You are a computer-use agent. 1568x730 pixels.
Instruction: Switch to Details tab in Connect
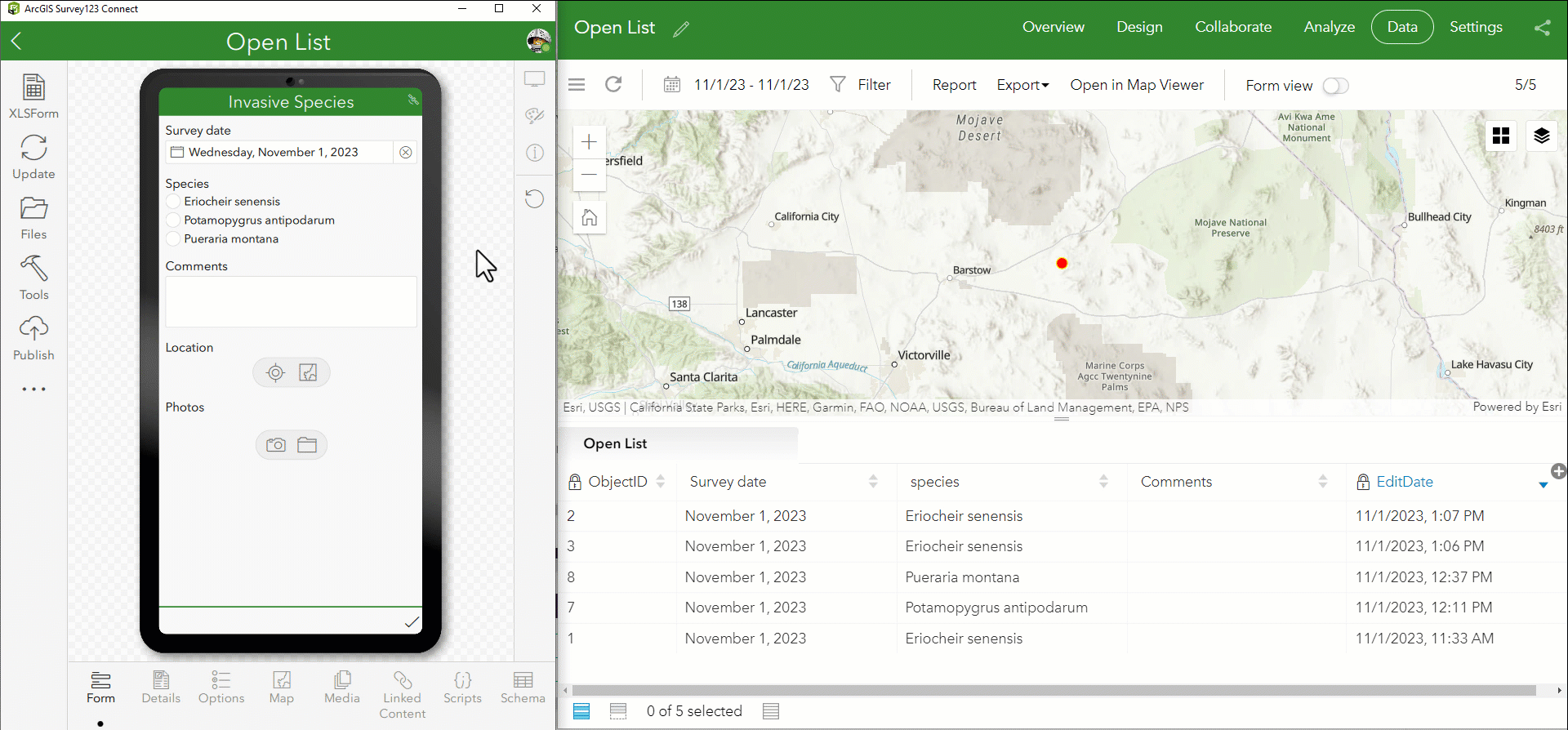(161, 688)
